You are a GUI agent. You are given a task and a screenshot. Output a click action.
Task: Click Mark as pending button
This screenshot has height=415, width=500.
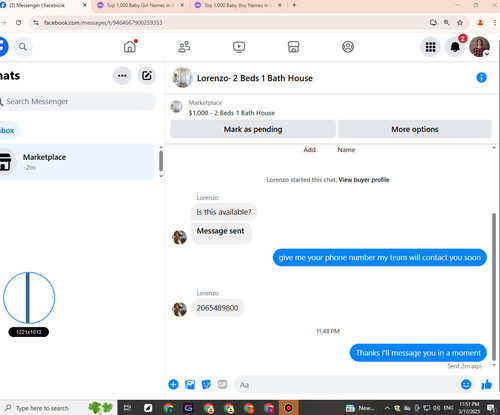(x=253, y=129)
